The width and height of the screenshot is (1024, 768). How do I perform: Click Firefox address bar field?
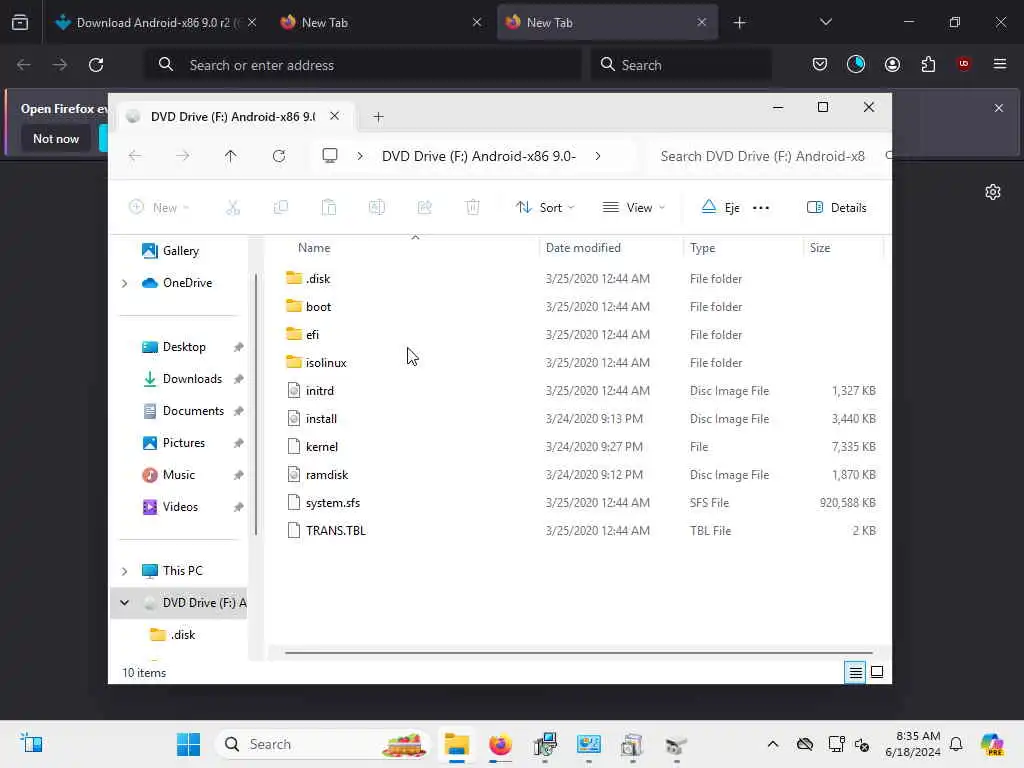[x=364, y=65]
